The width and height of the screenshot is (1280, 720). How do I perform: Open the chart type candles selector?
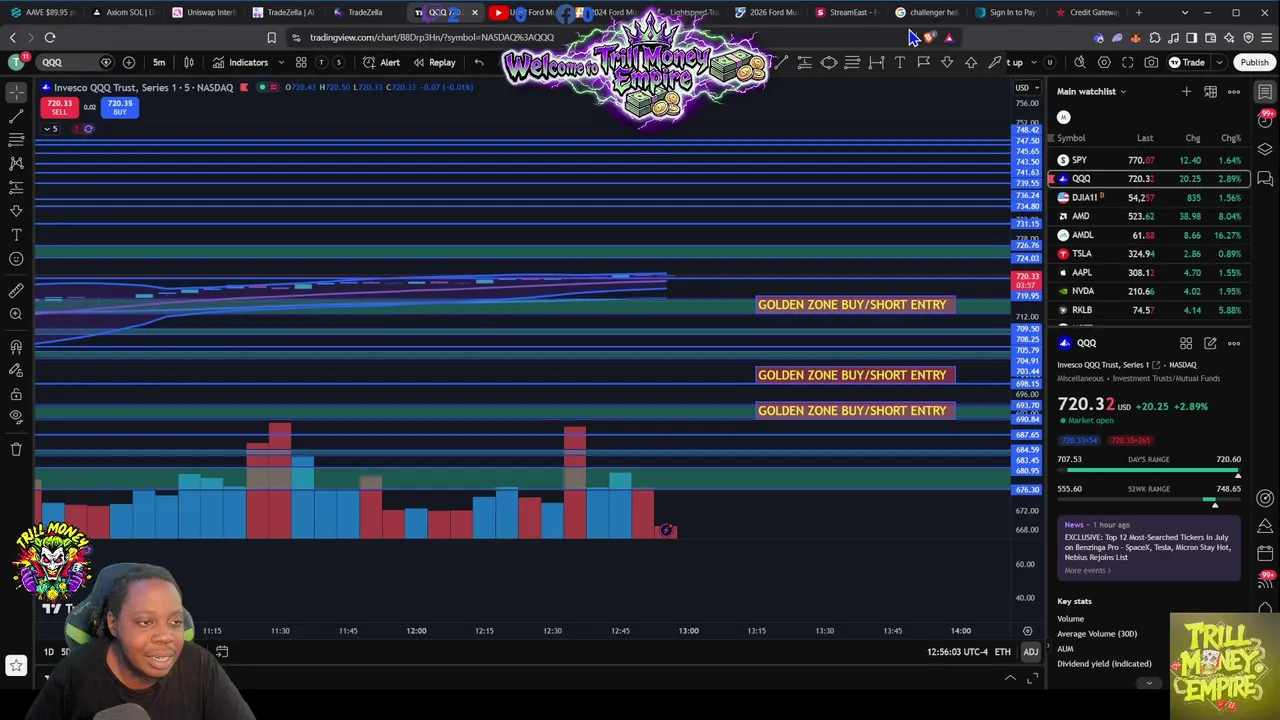[x=189, y=62]
